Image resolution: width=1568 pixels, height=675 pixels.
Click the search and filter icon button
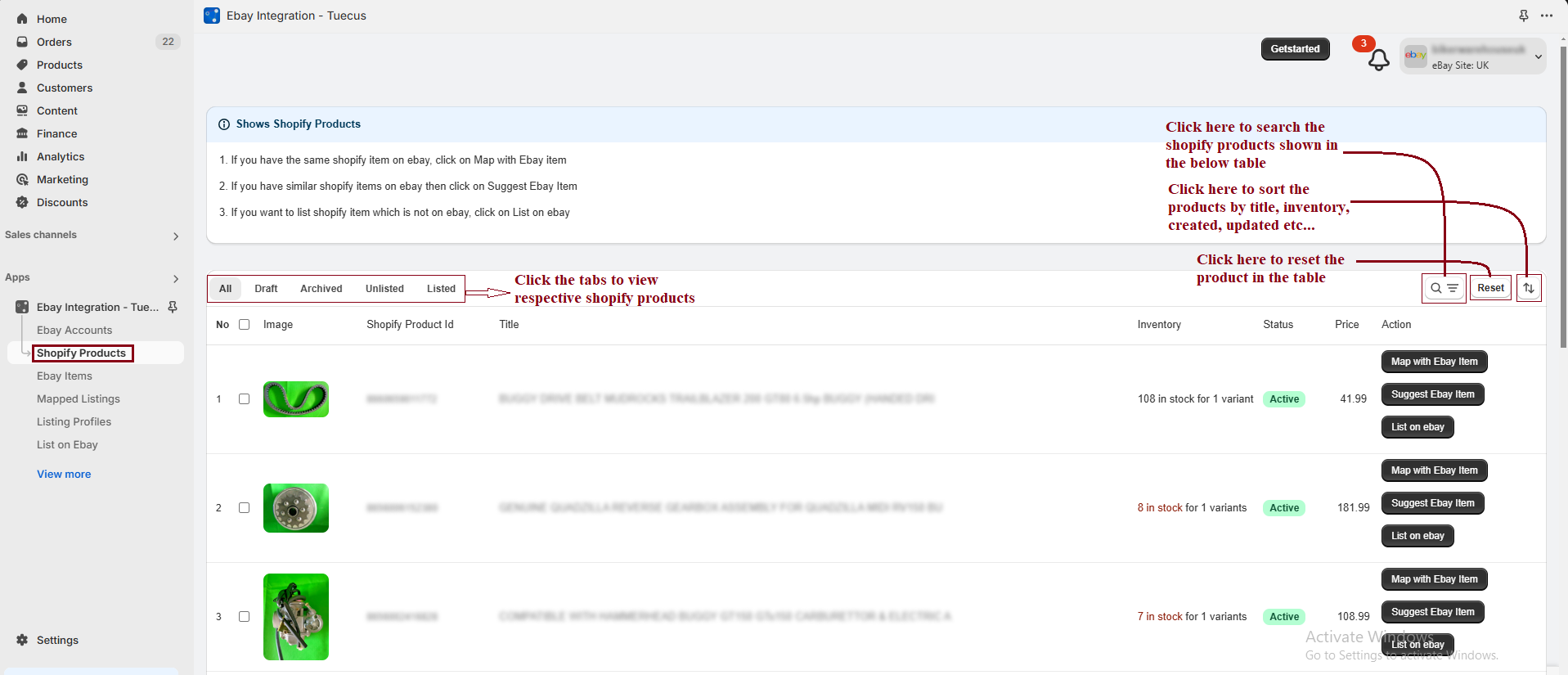coord(1444,288)
